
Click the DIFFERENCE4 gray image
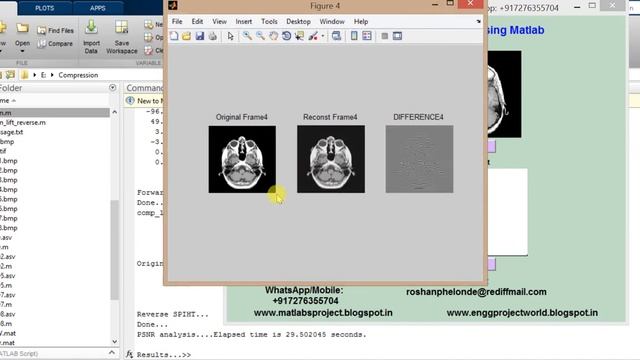420,159
